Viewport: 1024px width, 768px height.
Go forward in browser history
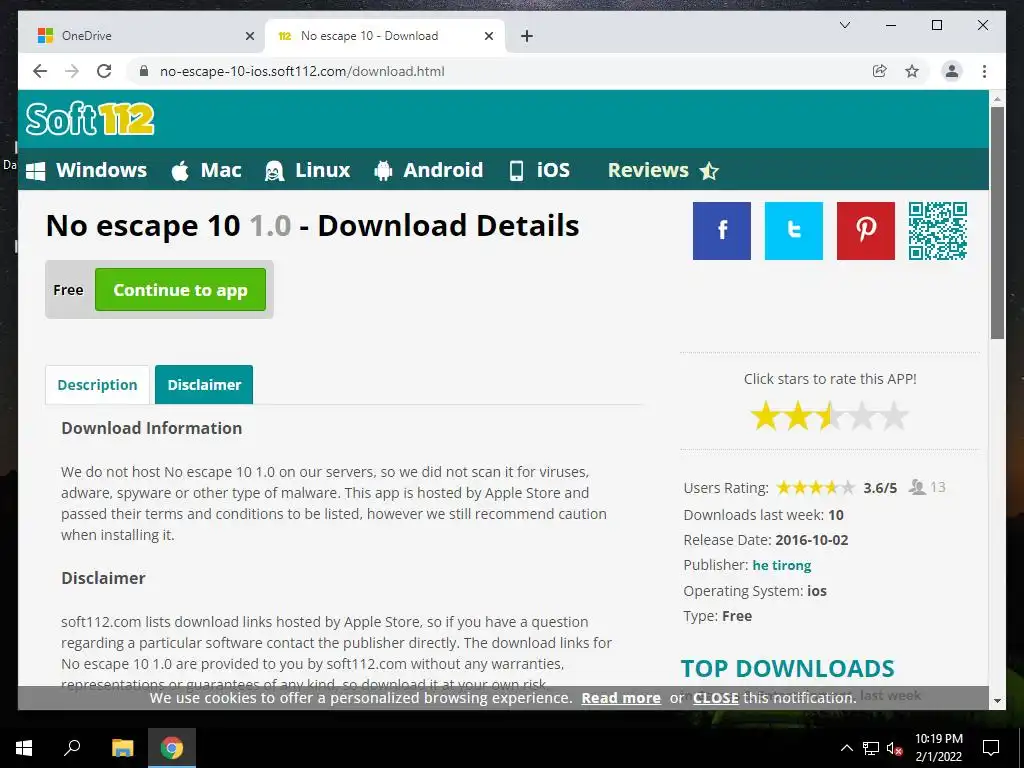pos(72,71)
